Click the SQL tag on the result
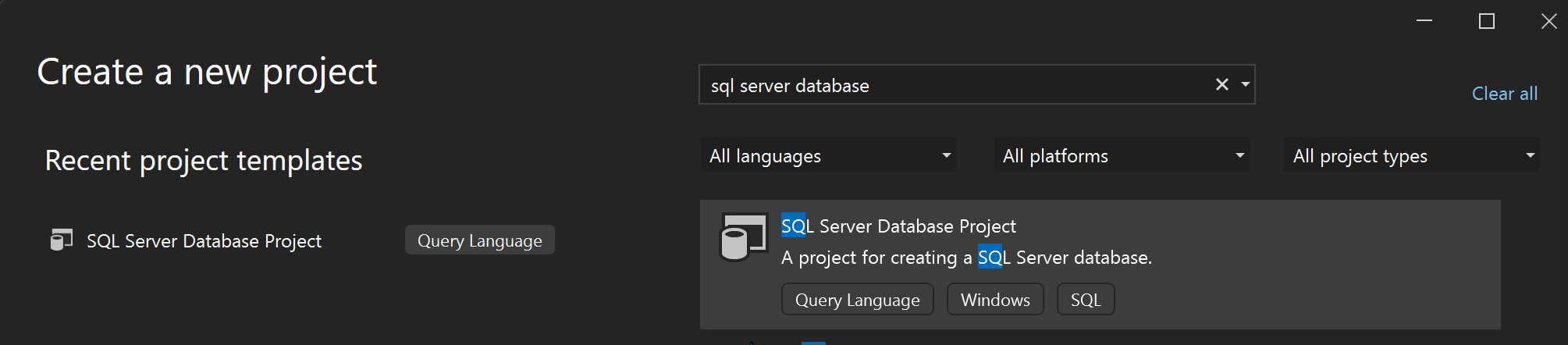Screen dimensions: 1568x345 [x=1085, y=300]
